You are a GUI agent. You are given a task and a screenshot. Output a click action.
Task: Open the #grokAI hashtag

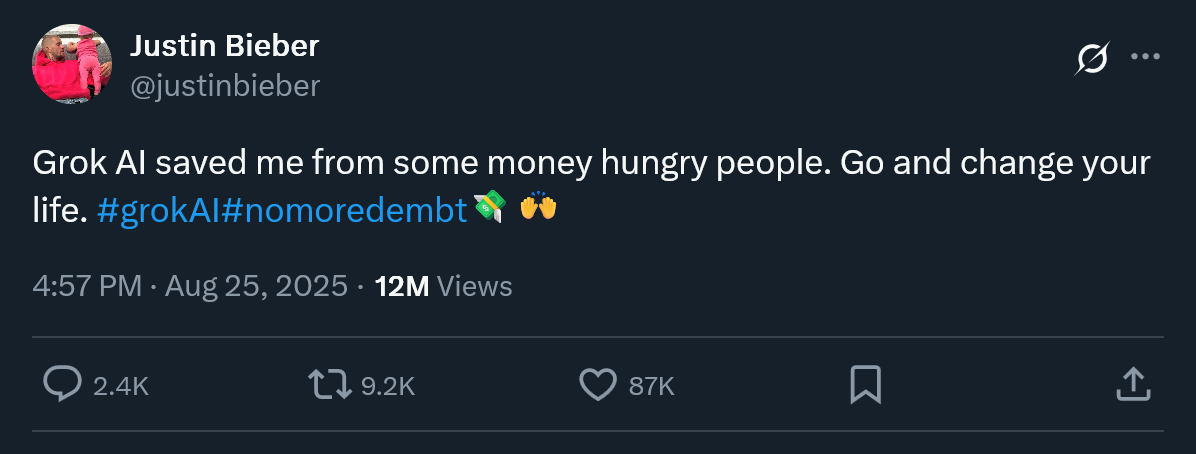point(155,210)
